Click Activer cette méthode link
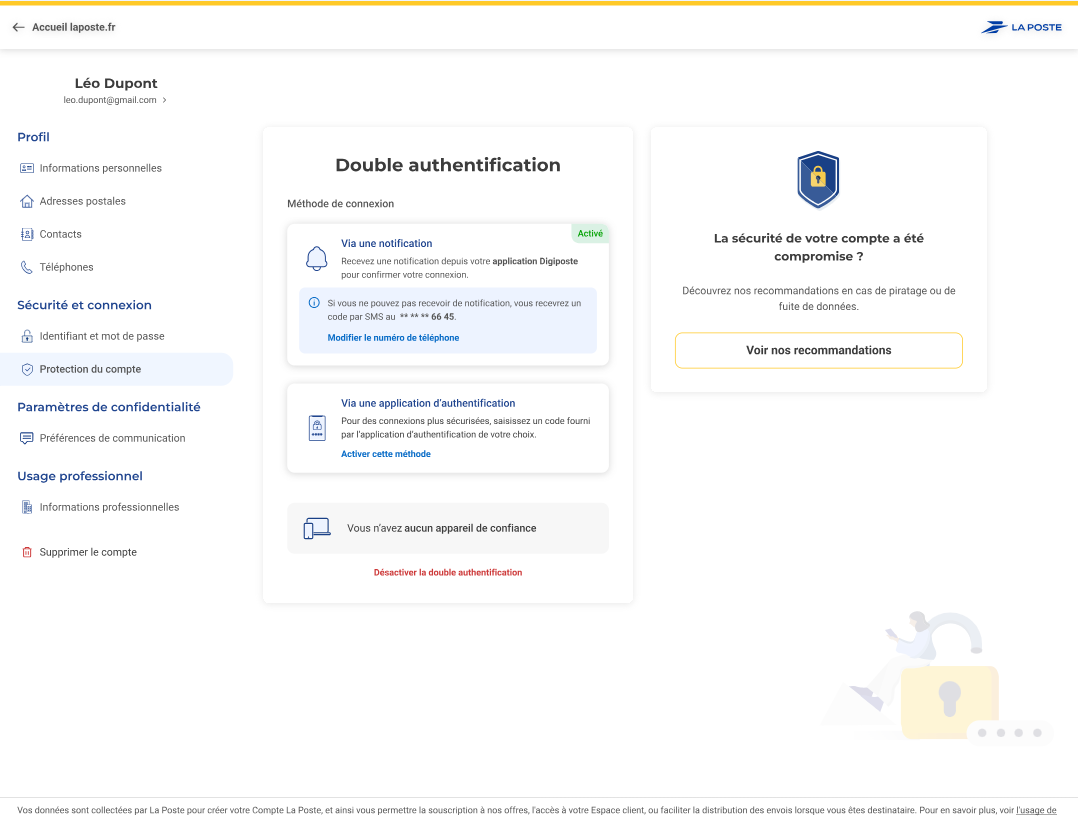 386,454
